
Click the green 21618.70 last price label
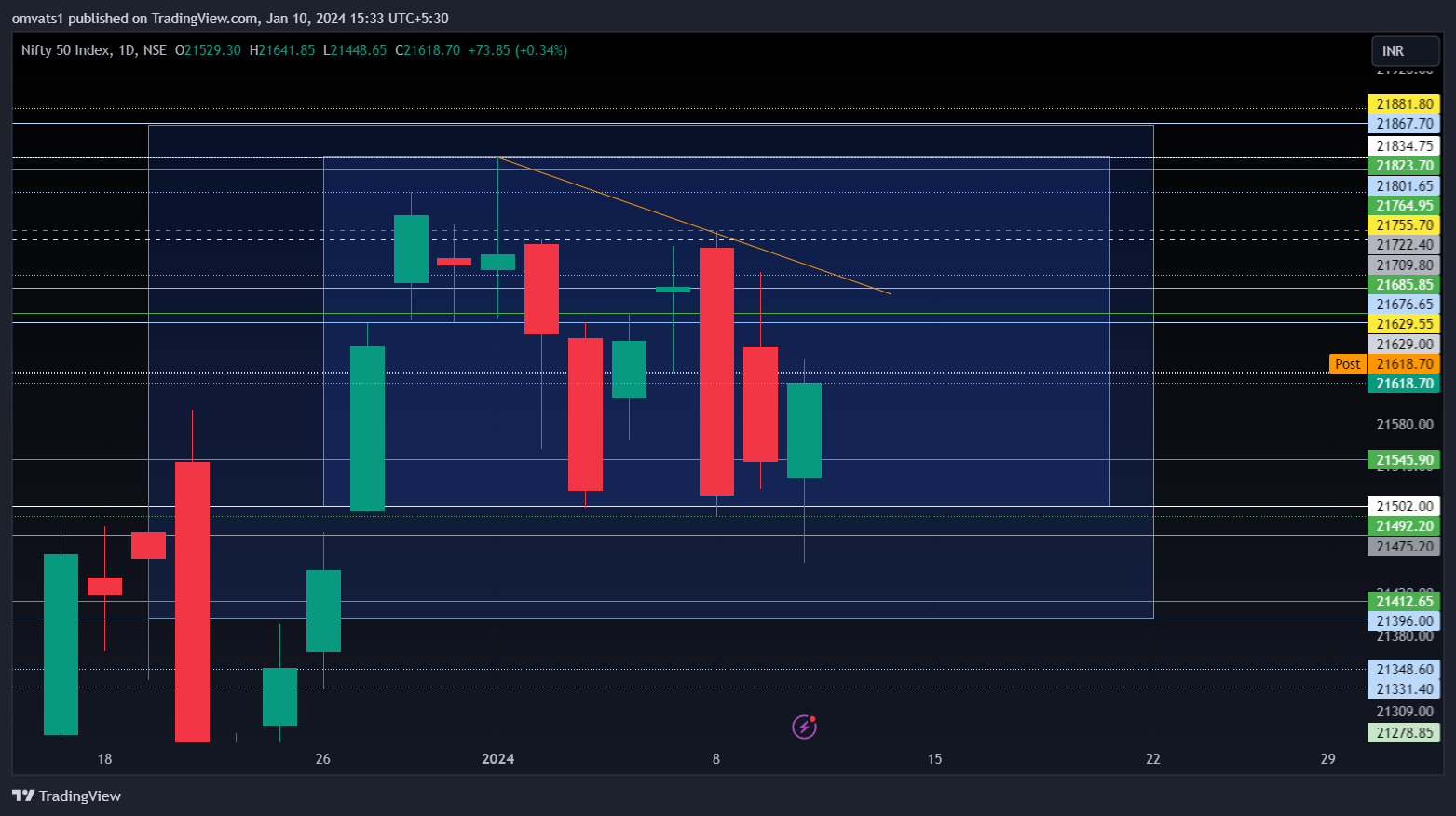[x=1404, y=384]
